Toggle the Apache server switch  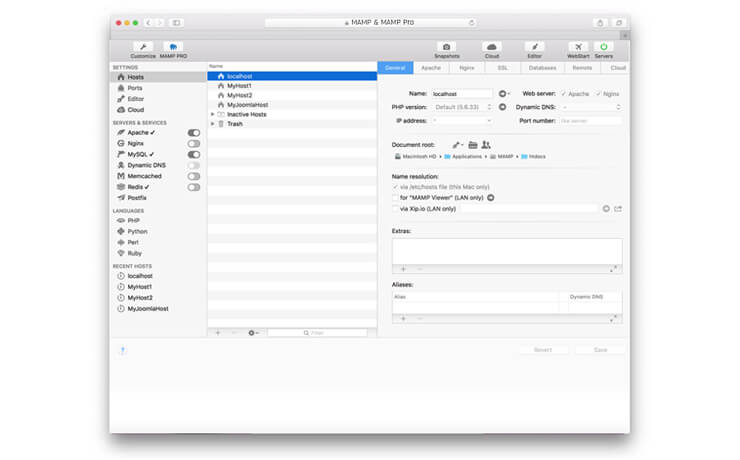click(193, 133)
